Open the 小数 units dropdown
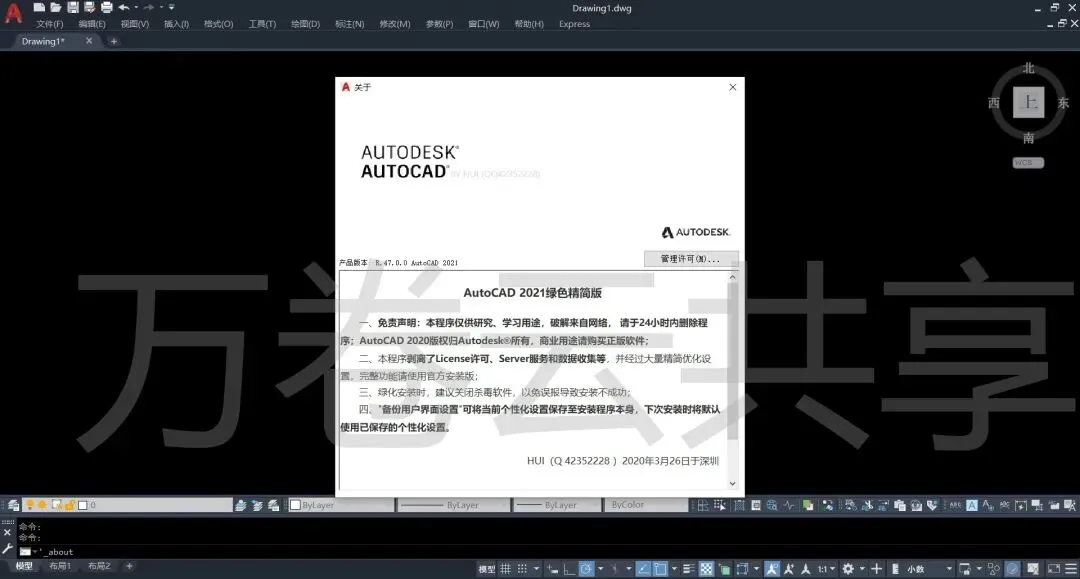 pyautogui.click(x=930, y=569)
